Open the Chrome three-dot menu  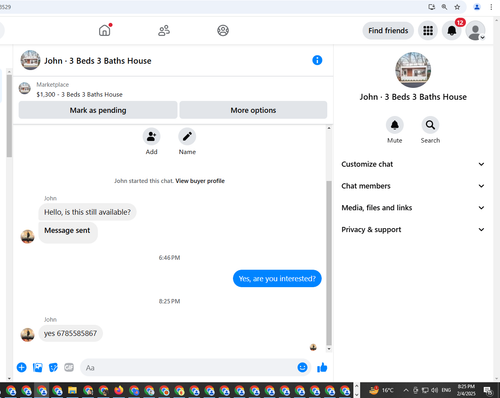[x=491, y=7]
